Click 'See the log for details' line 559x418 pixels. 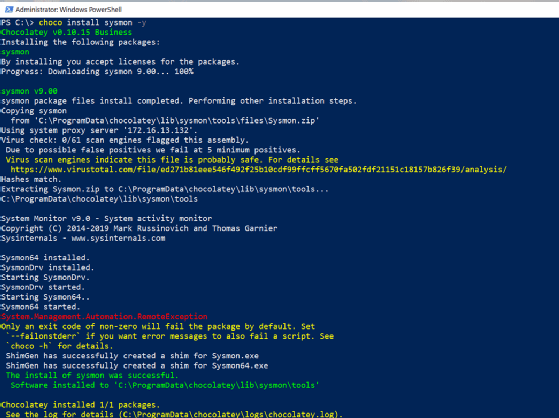[174, 414]
